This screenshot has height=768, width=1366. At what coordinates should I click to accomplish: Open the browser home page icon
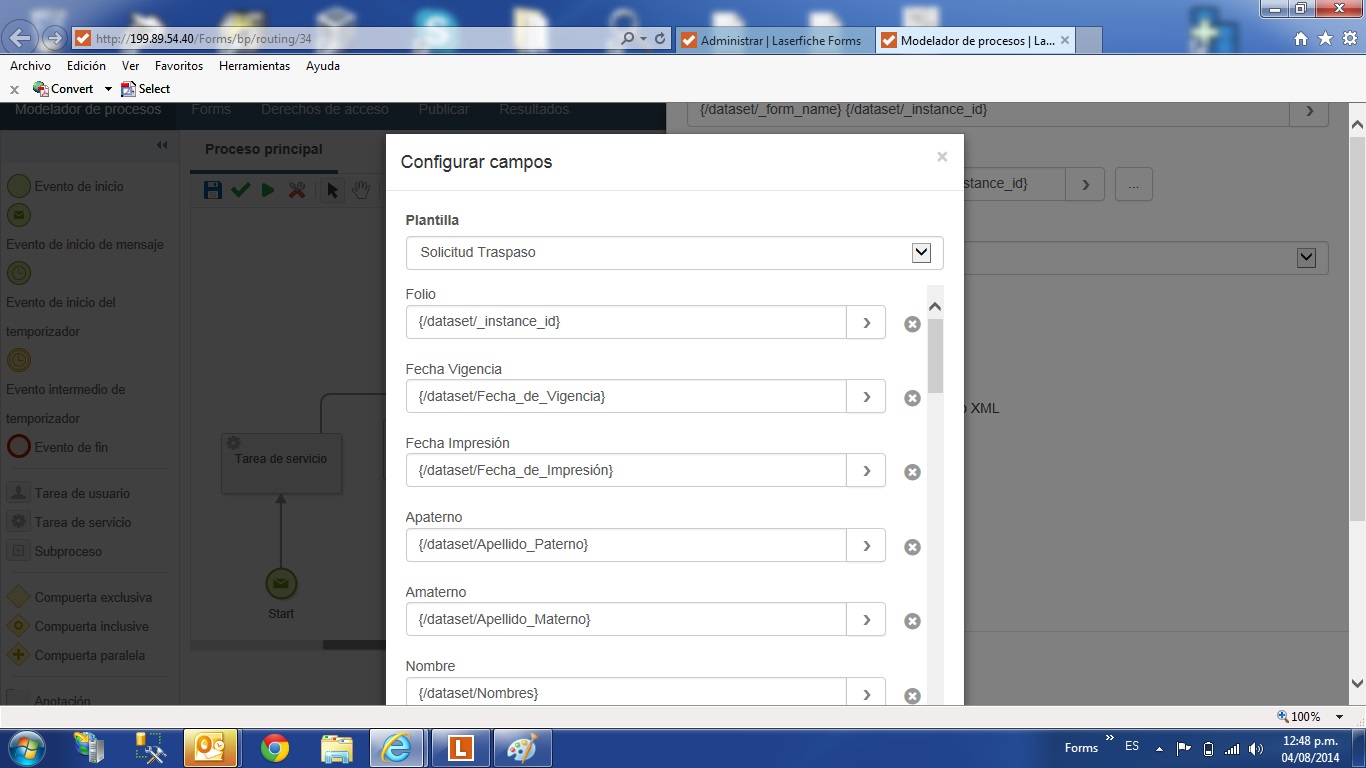pyautogui.click(x=1301, y=39)
